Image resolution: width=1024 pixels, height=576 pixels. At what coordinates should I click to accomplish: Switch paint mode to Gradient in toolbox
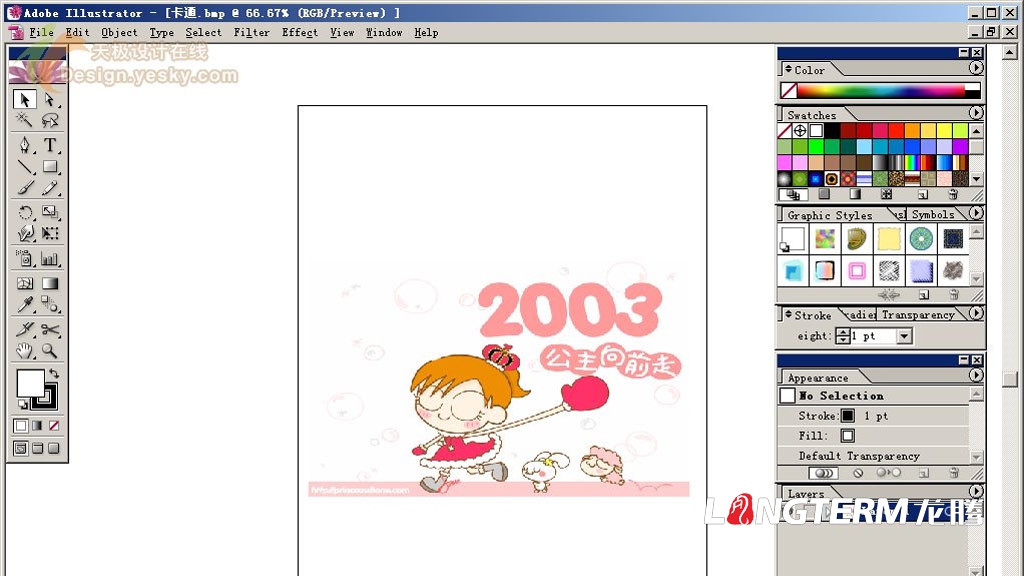coord(37,426)
